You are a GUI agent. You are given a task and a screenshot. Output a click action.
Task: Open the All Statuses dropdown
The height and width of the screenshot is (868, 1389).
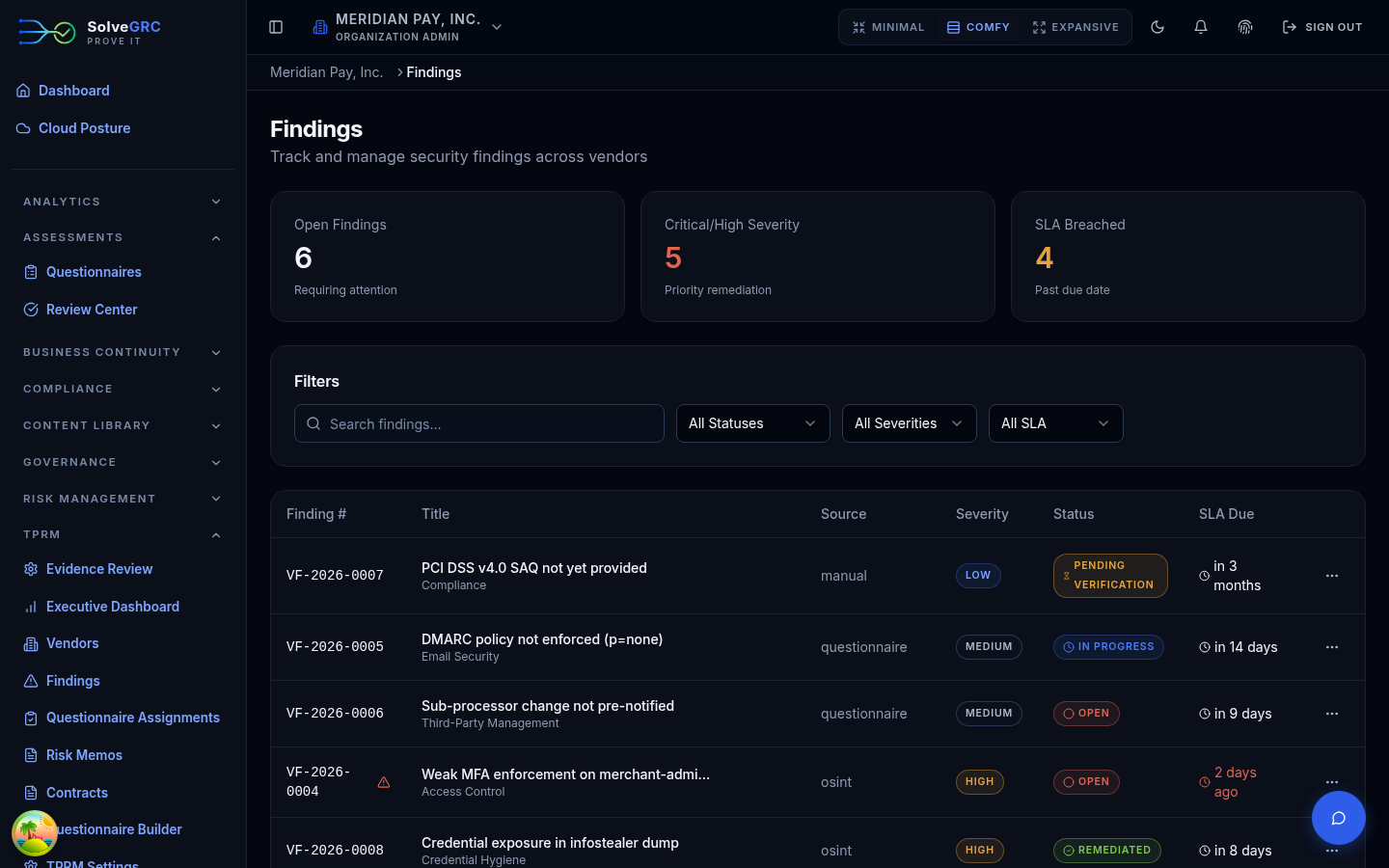[x=753, y=423]
